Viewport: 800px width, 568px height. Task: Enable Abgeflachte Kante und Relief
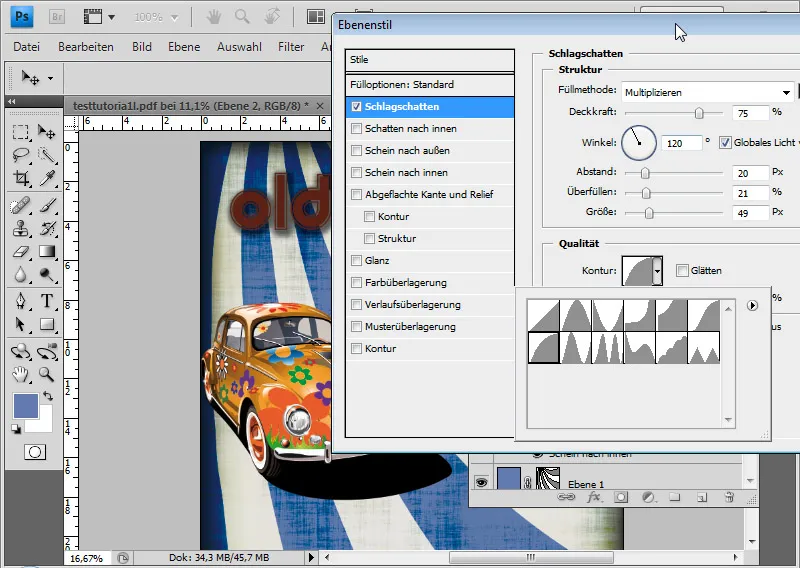coord(356,194)
